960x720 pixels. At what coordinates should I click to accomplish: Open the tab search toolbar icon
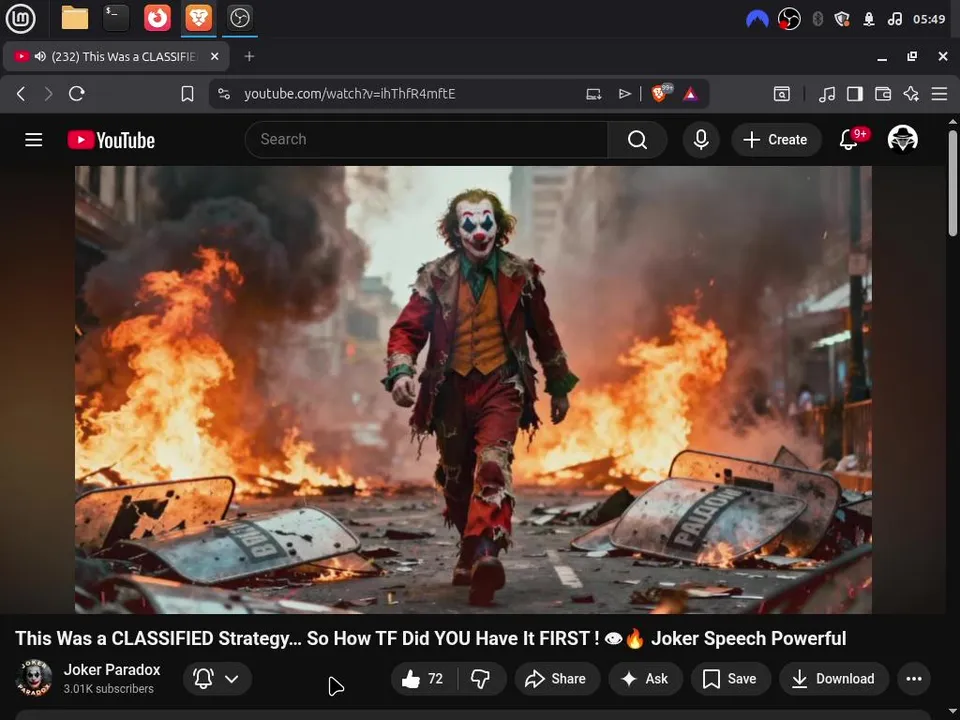point(782,94)
